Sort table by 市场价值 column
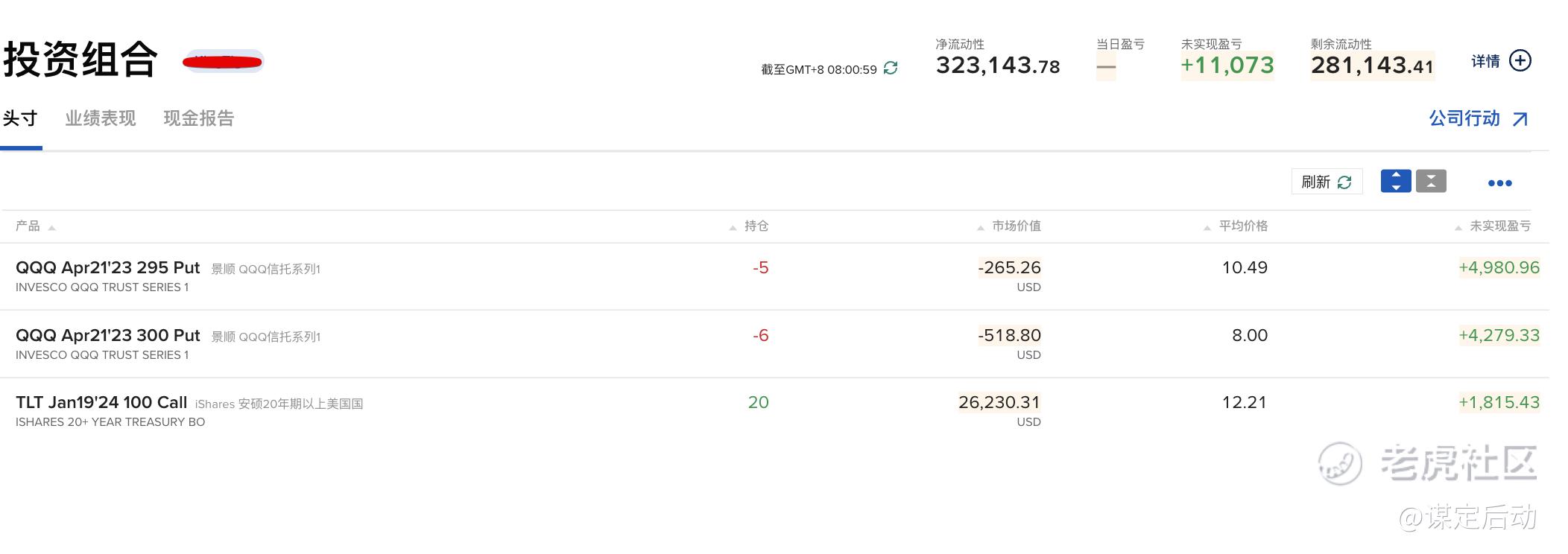1568x554 pixels. click(1016, 226)
